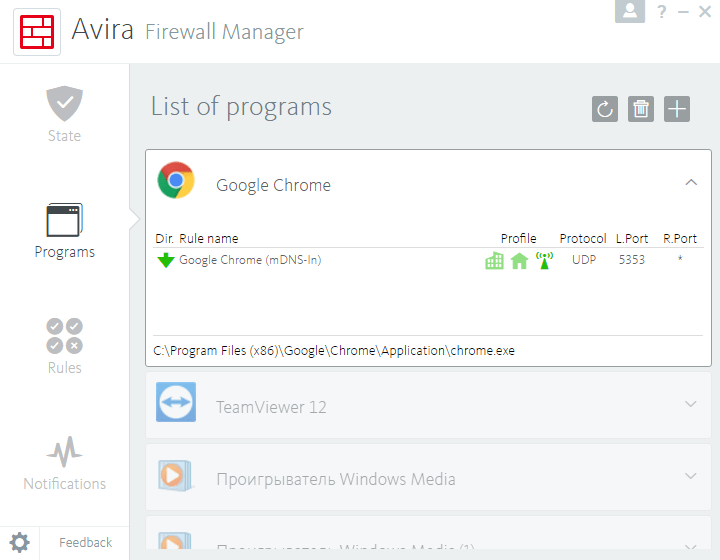Click the UDP protocol value
The image size is (720, 560).
tap(584, 260)
